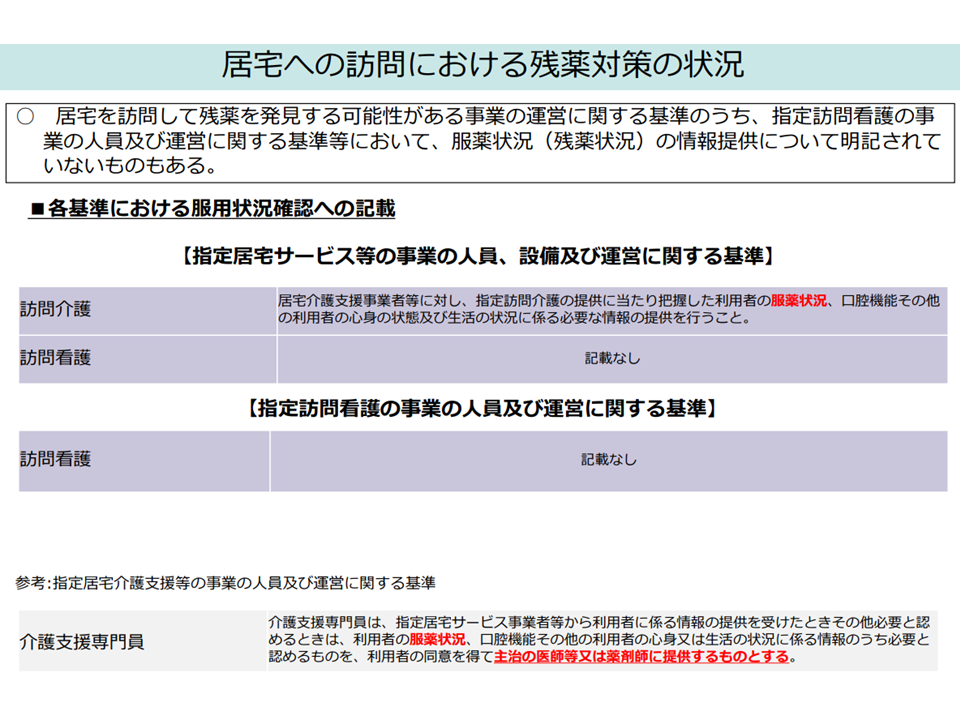The height and width of the screenshot is (720, 960).
Task: Select the heading 指定訪問看護の事業の人員及び運営に関する基準
Action: tap(481, 408)
